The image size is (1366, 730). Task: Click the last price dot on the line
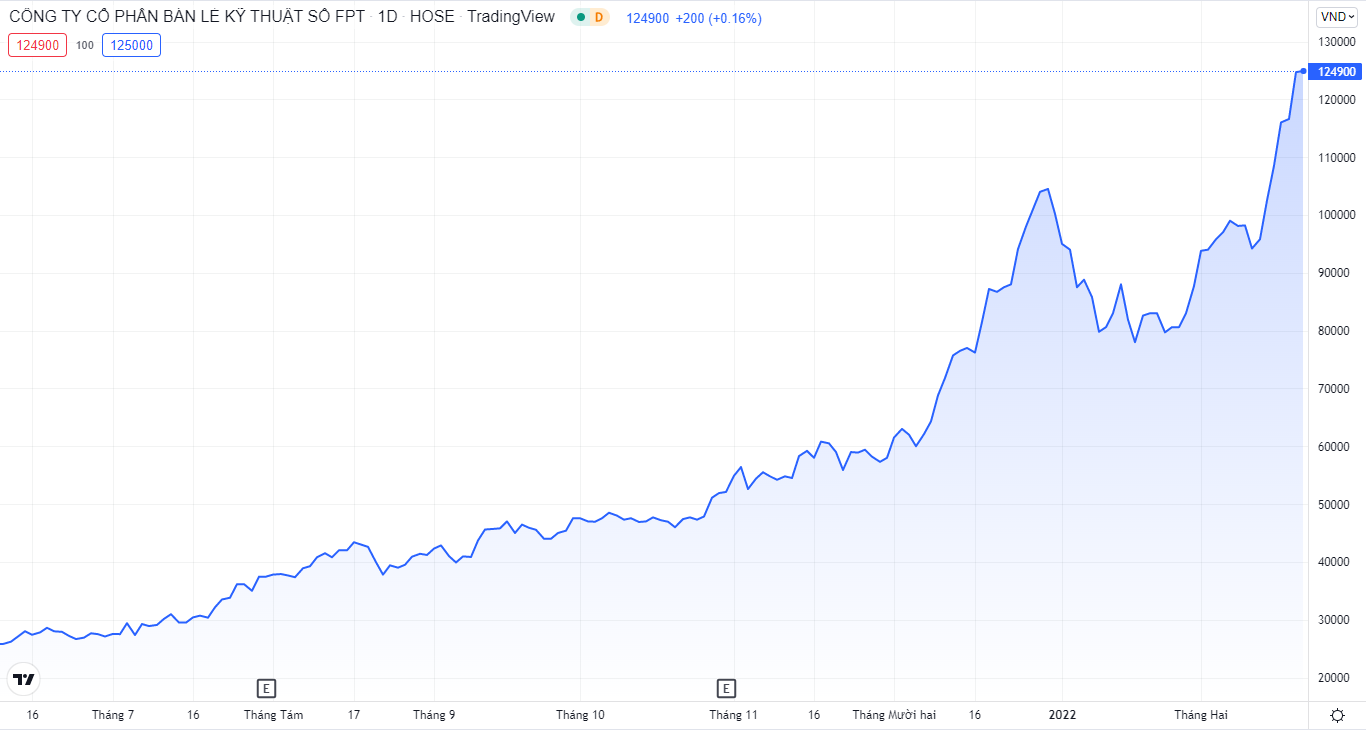coord(1302,71)
